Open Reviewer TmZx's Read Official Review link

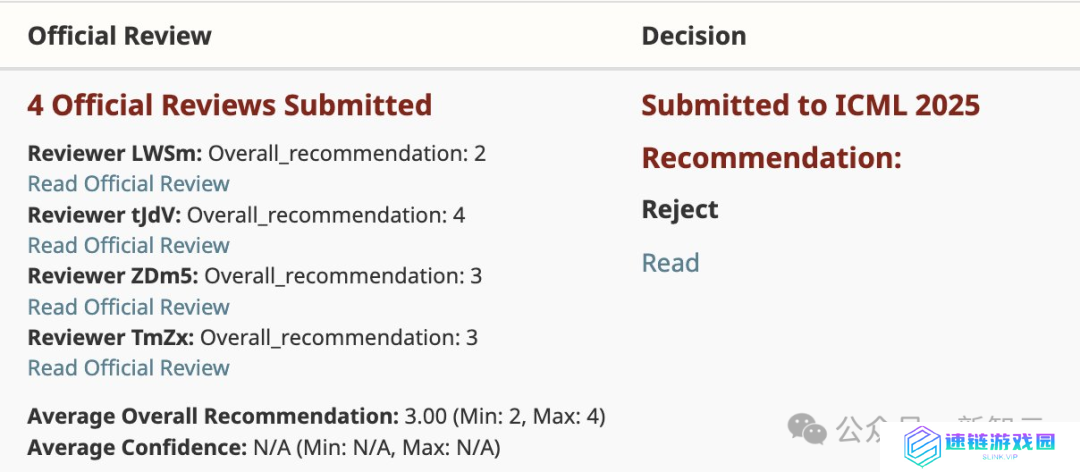tap(128, 368)
